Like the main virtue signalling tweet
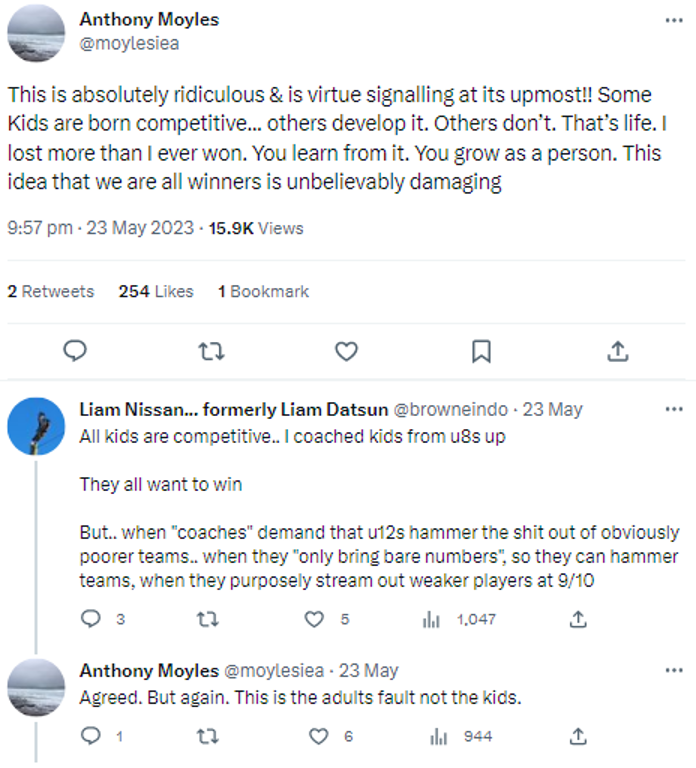This screenshot has width=696, height=768. point(346,351)
